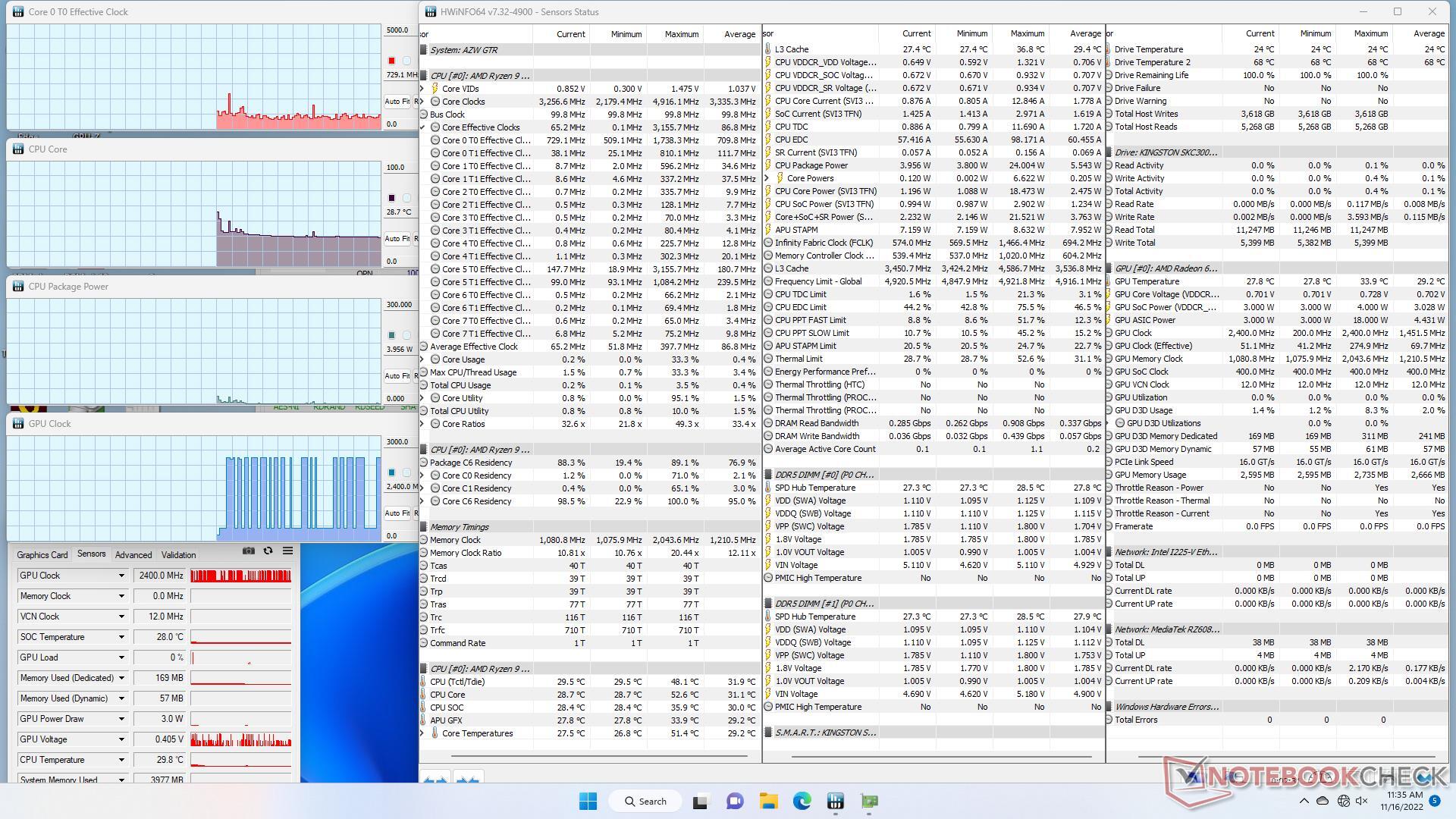1456x819 pixels.
Task: Edit the 300.000 maximum field in Package Power graph
Action: [x=399, y=305]
